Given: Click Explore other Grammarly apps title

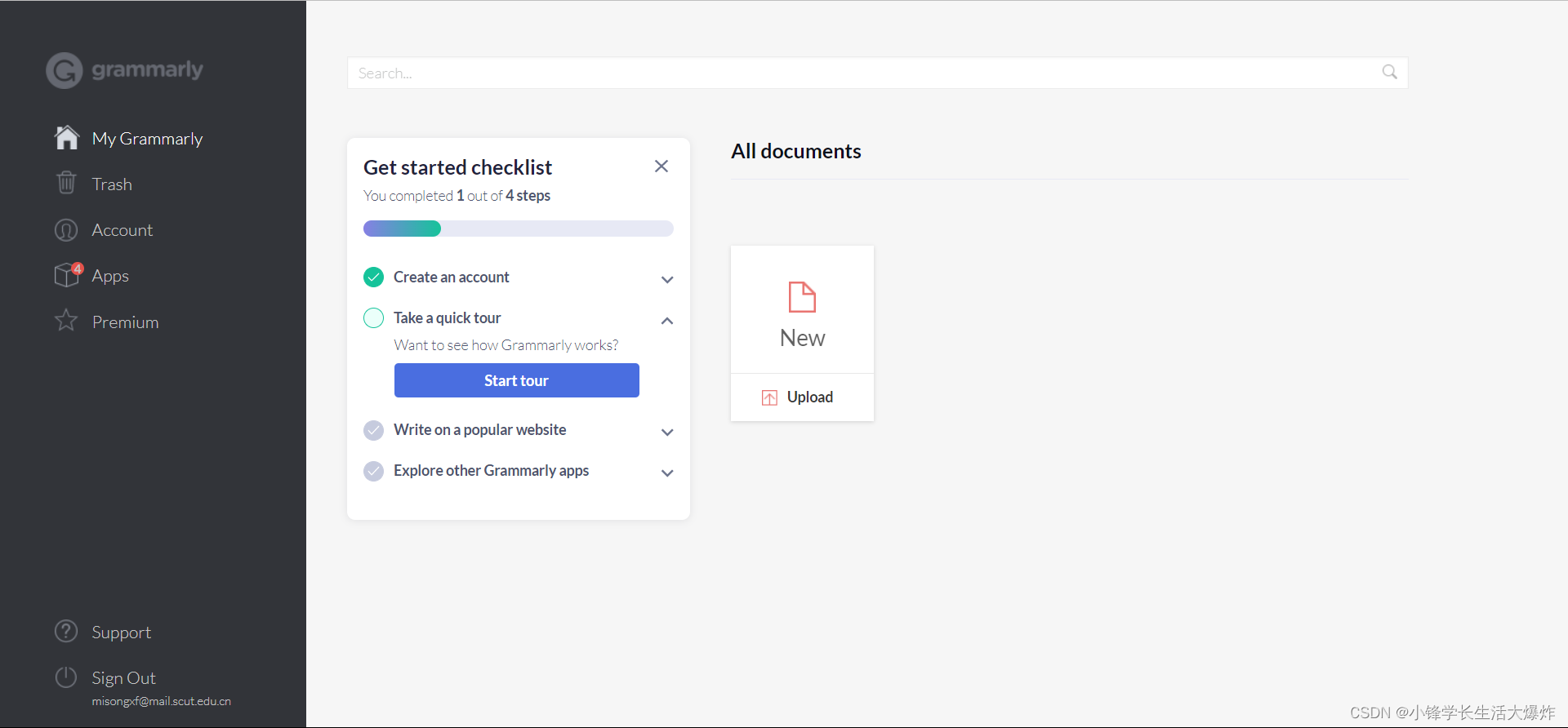Looking at the screenshot, I should (x=492, y=471).
